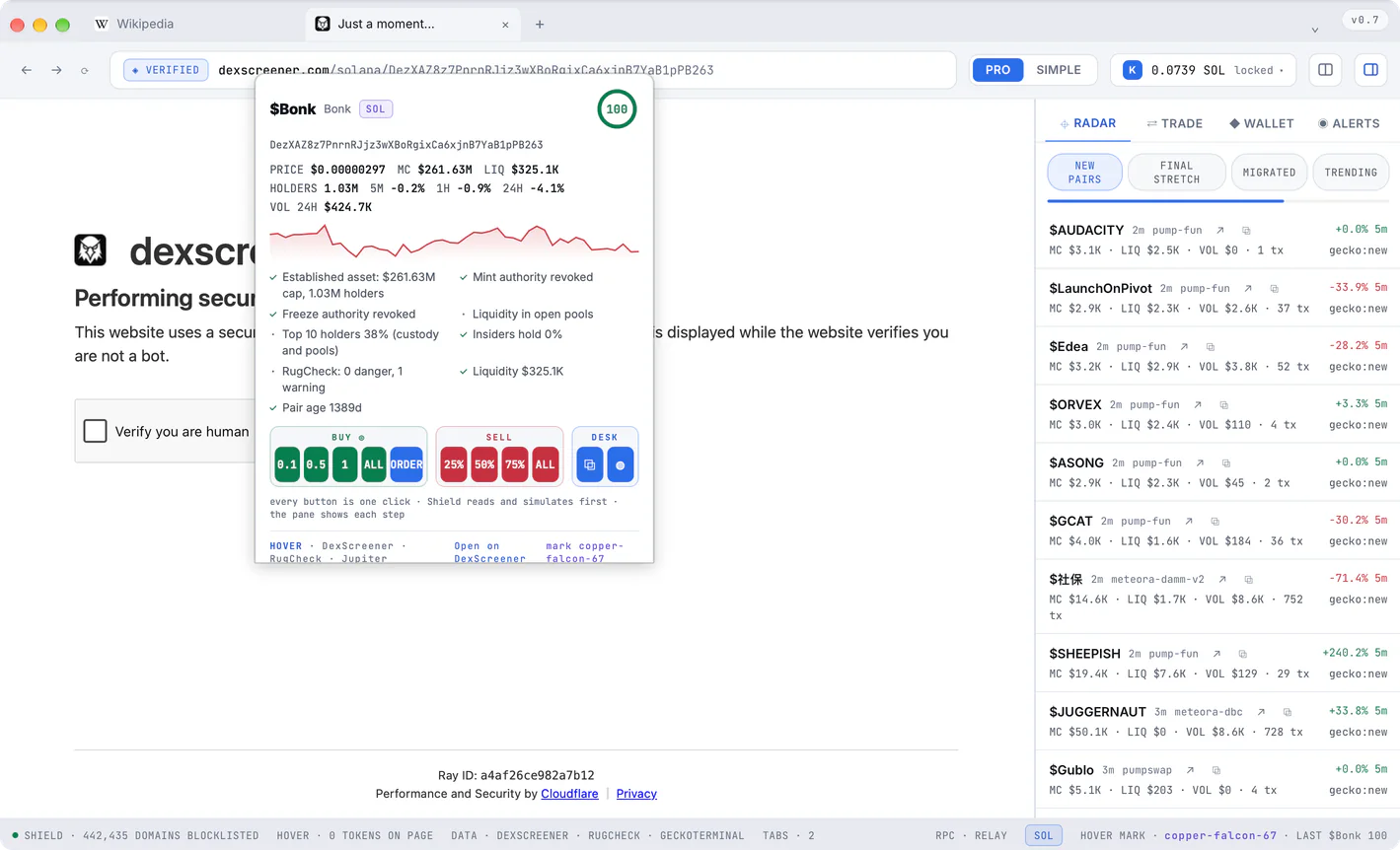Screen dimensions: 1400x850
Task: Copy the $SHEEPISH address icon
Action: [1242, 654]
